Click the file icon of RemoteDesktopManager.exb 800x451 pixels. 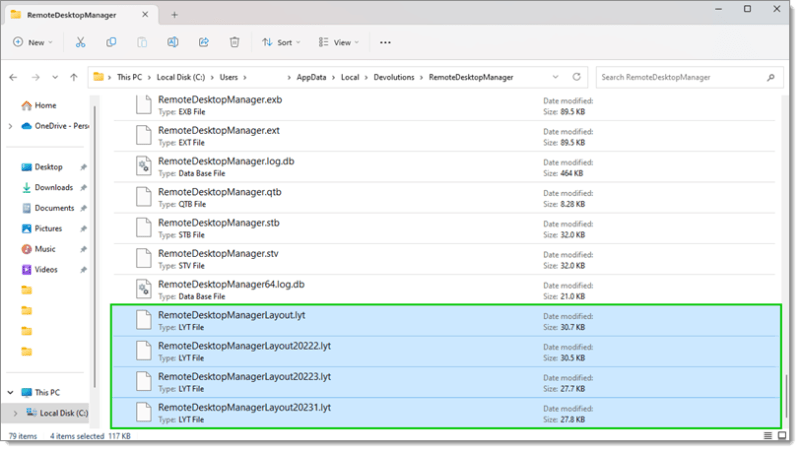click(x=143, y=105)
